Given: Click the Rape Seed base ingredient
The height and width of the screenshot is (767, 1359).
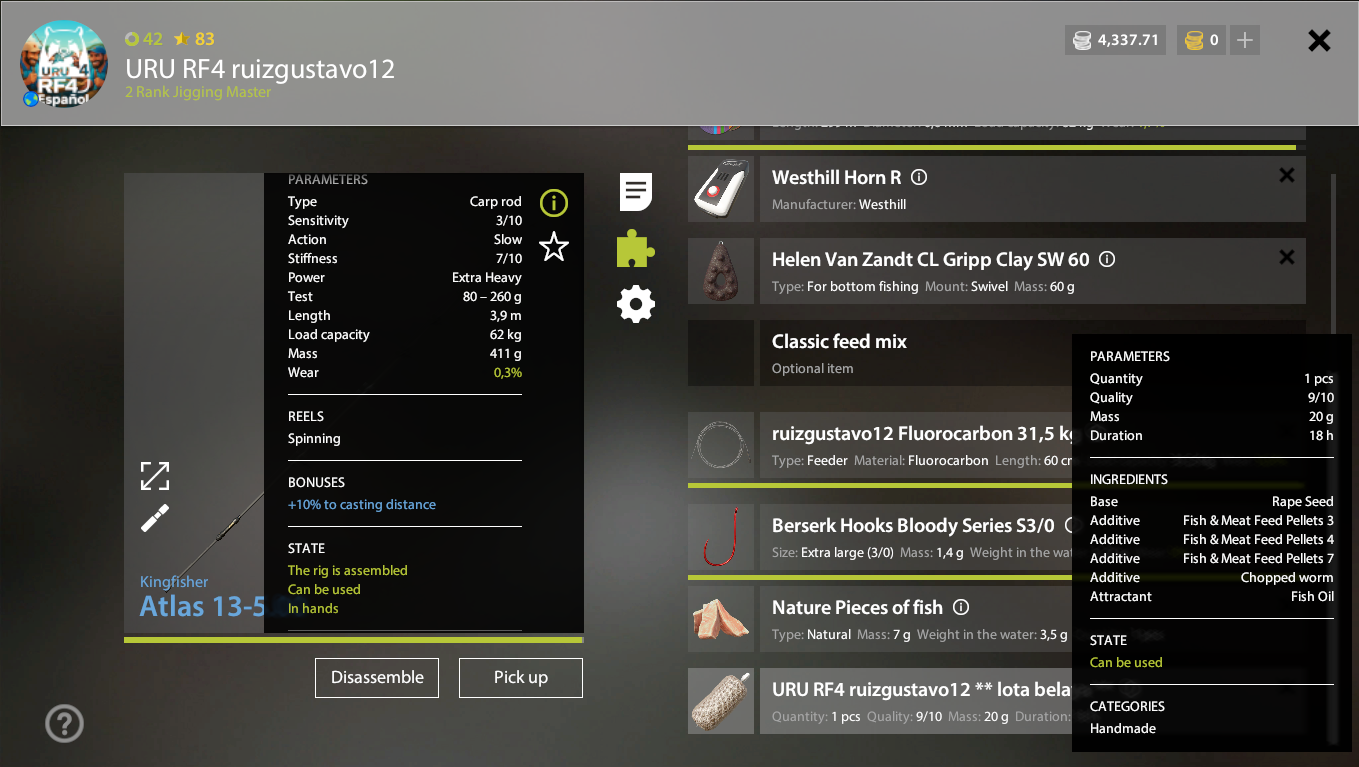Looking at the screenshot, I should tap(1302, 501).
